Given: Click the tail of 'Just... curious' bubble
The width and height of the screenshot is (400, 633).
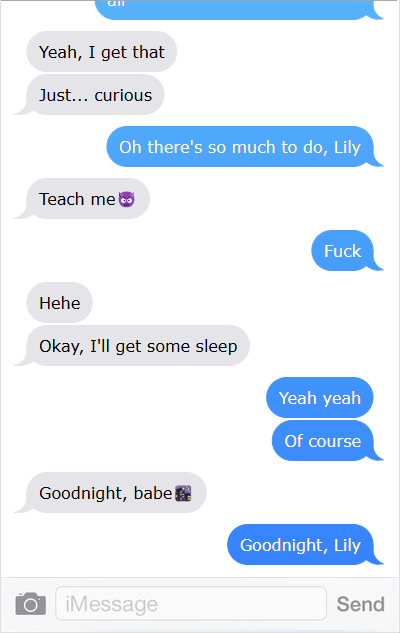Looking at the screenshot, I should (22, 108).
